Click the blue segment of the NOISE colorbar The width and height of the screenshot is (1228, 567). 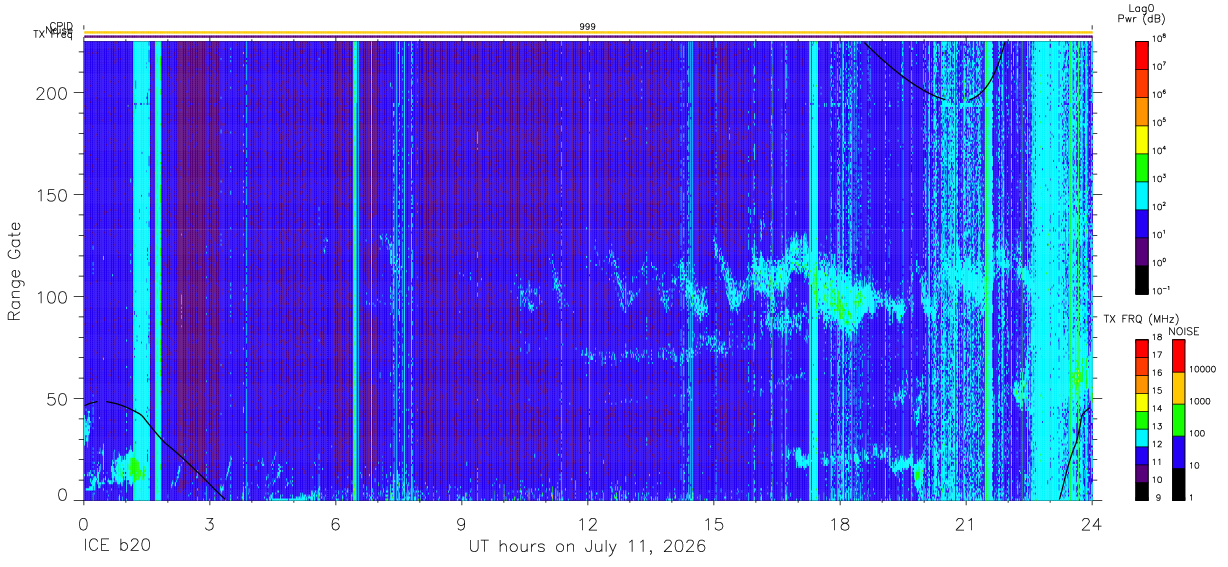1179,452
